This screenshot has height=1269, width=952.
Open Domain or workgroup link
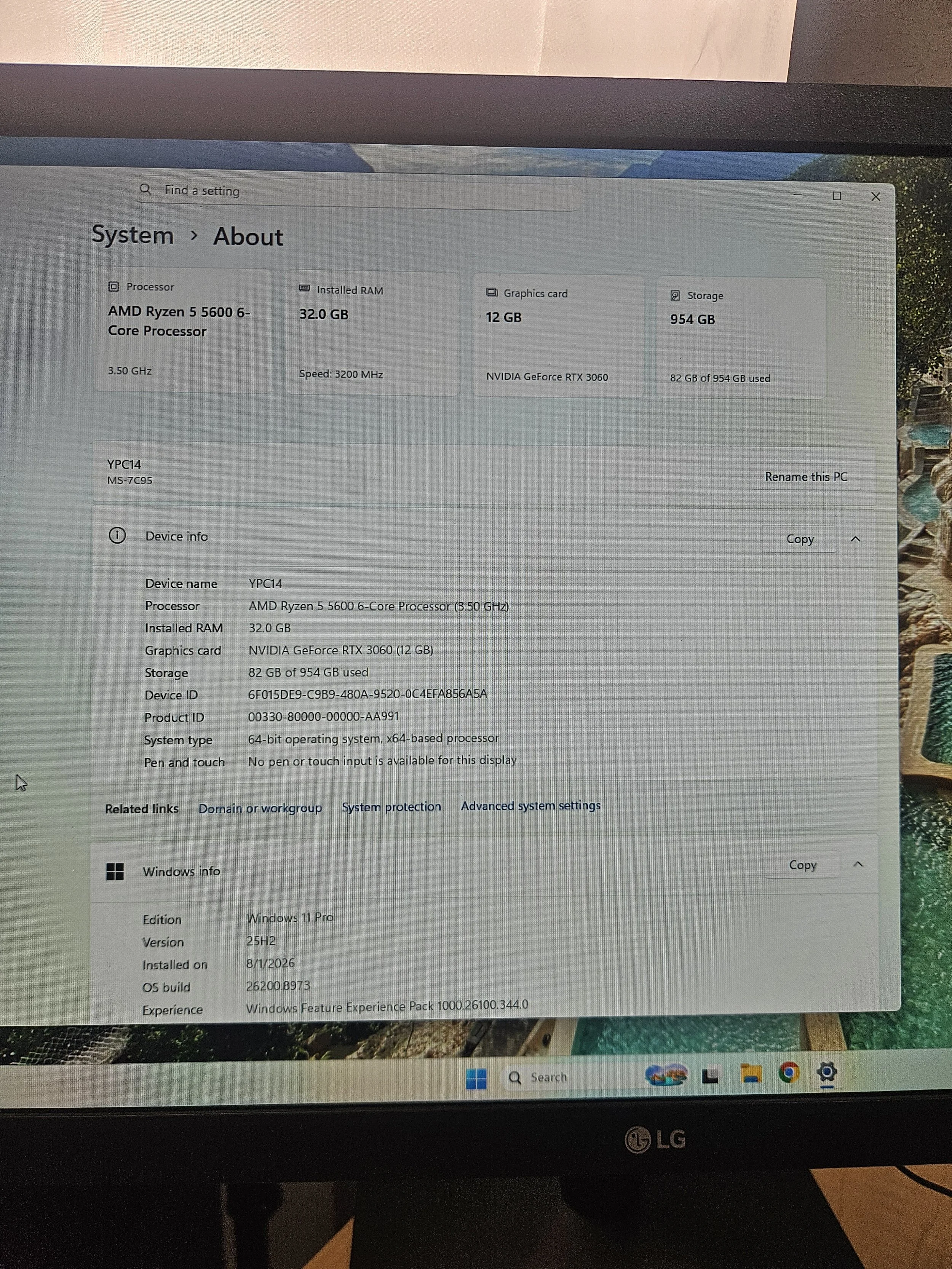[260, 808]
